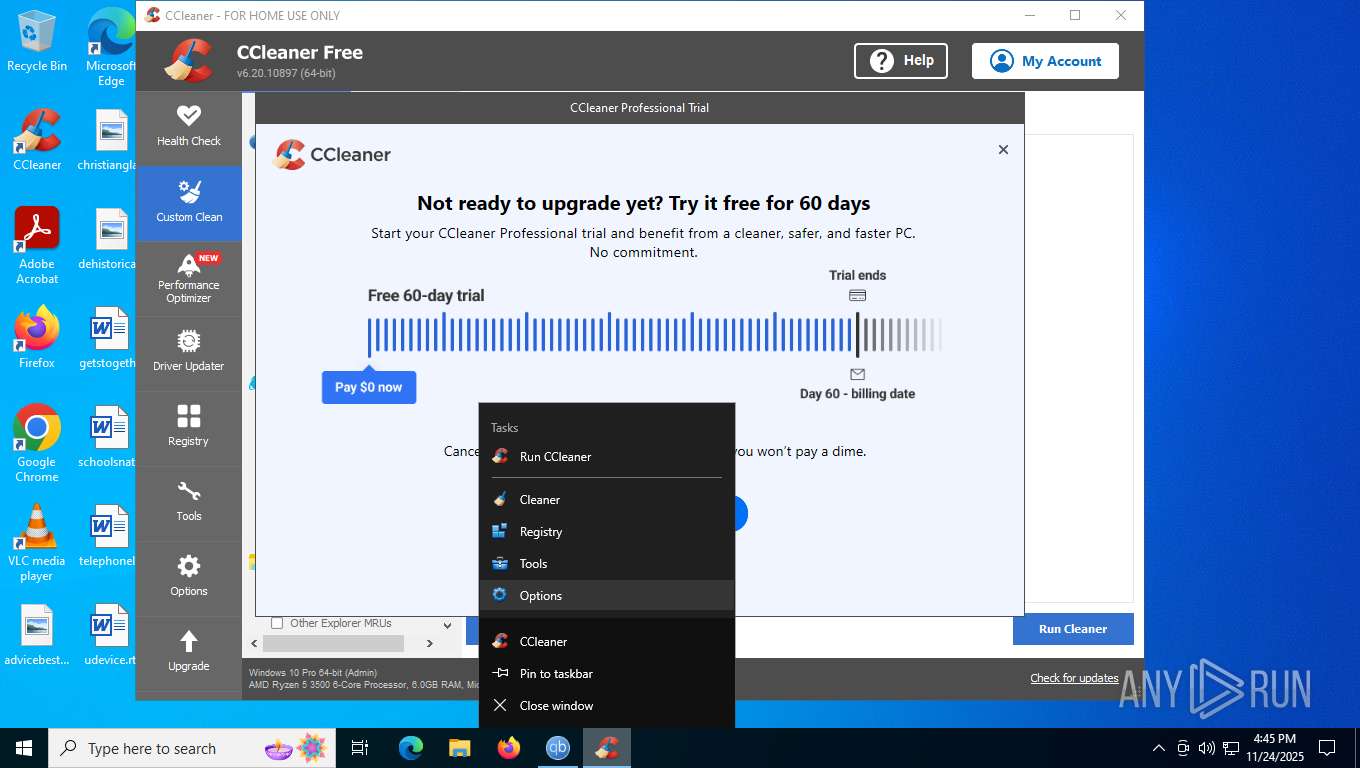
Task: Open Options in CCleaner sidebar
Action: pyautogui.click(x=188, y=578)
